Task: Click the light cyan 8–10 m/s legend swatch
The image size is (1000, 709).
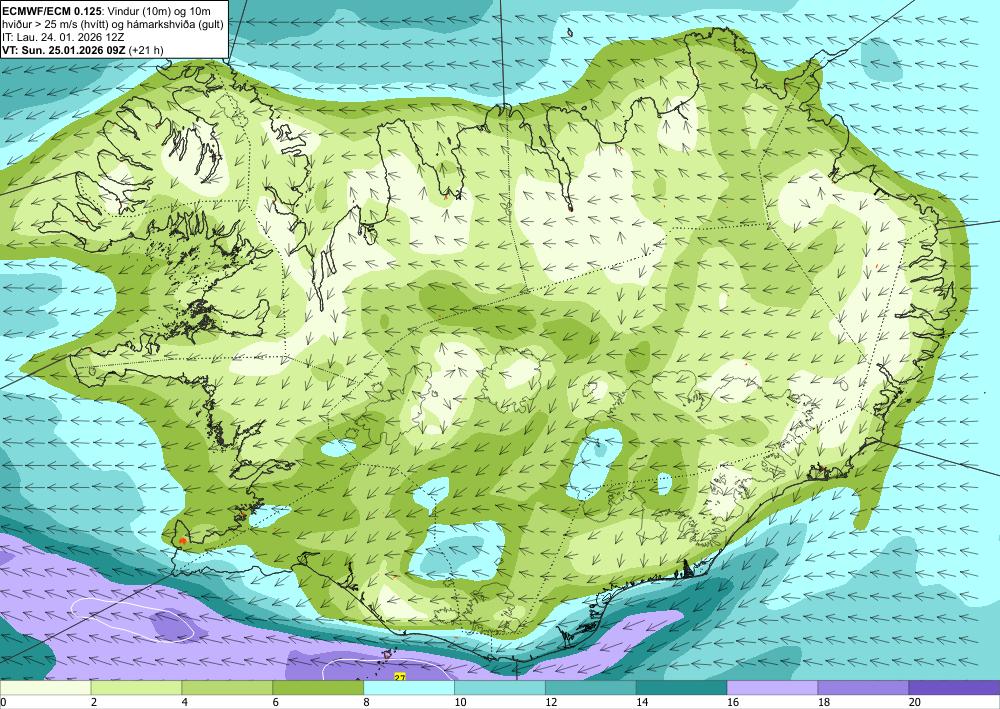Action: click(x=409, y=688)
